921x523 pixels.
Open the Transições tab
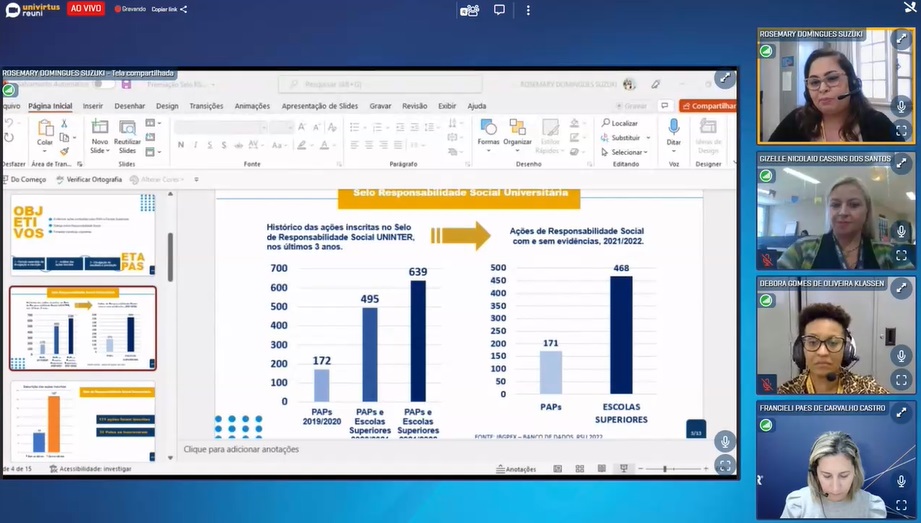(x=206, y=106)
